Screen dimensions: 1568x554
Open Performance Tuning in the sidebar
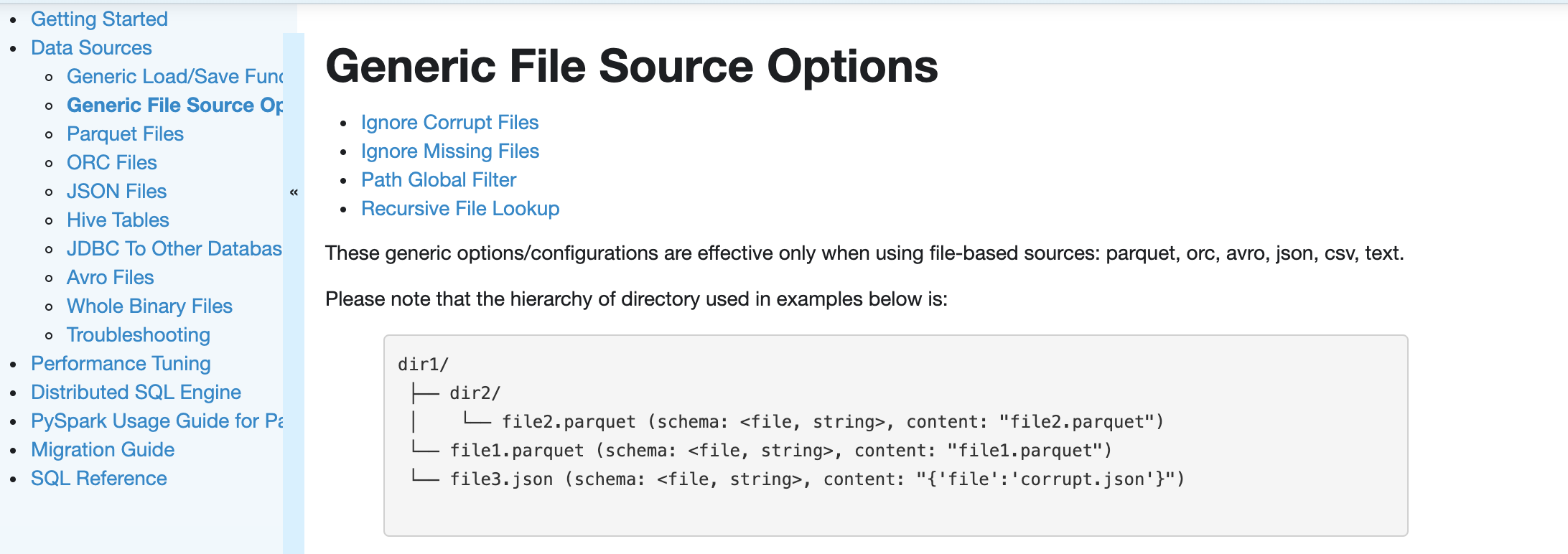121,364
